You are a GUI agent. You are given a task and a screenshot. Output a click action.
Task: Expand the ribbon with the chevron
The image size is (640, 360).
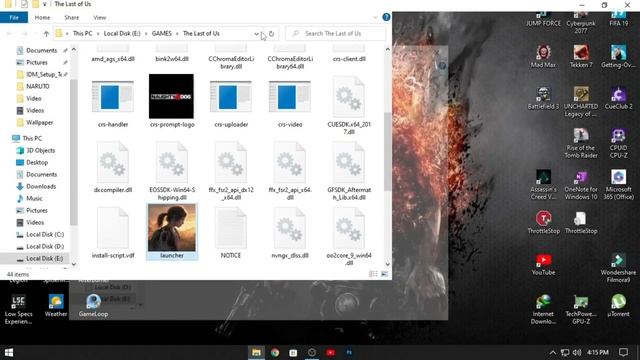pyautogui.click(x=375, y=17)
